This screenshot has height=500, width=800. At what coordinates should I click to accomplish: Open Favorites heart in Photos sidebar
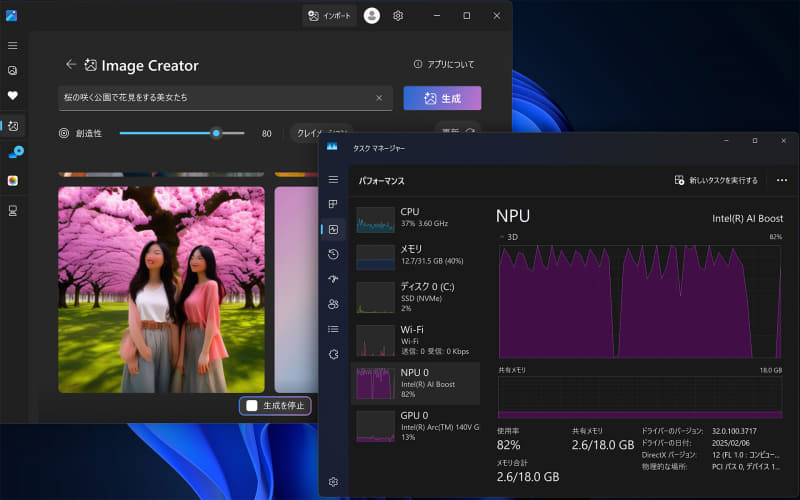click(x=13, y=95)
